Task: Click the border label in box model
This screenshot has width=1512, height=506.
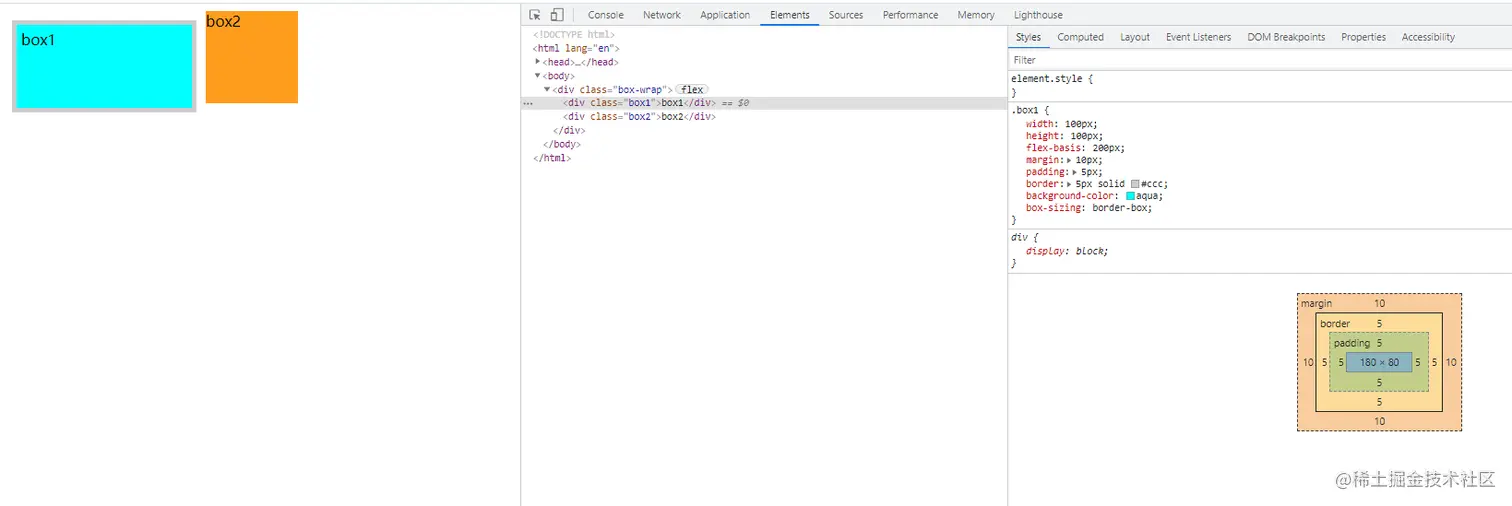Action: [1335, 324]
